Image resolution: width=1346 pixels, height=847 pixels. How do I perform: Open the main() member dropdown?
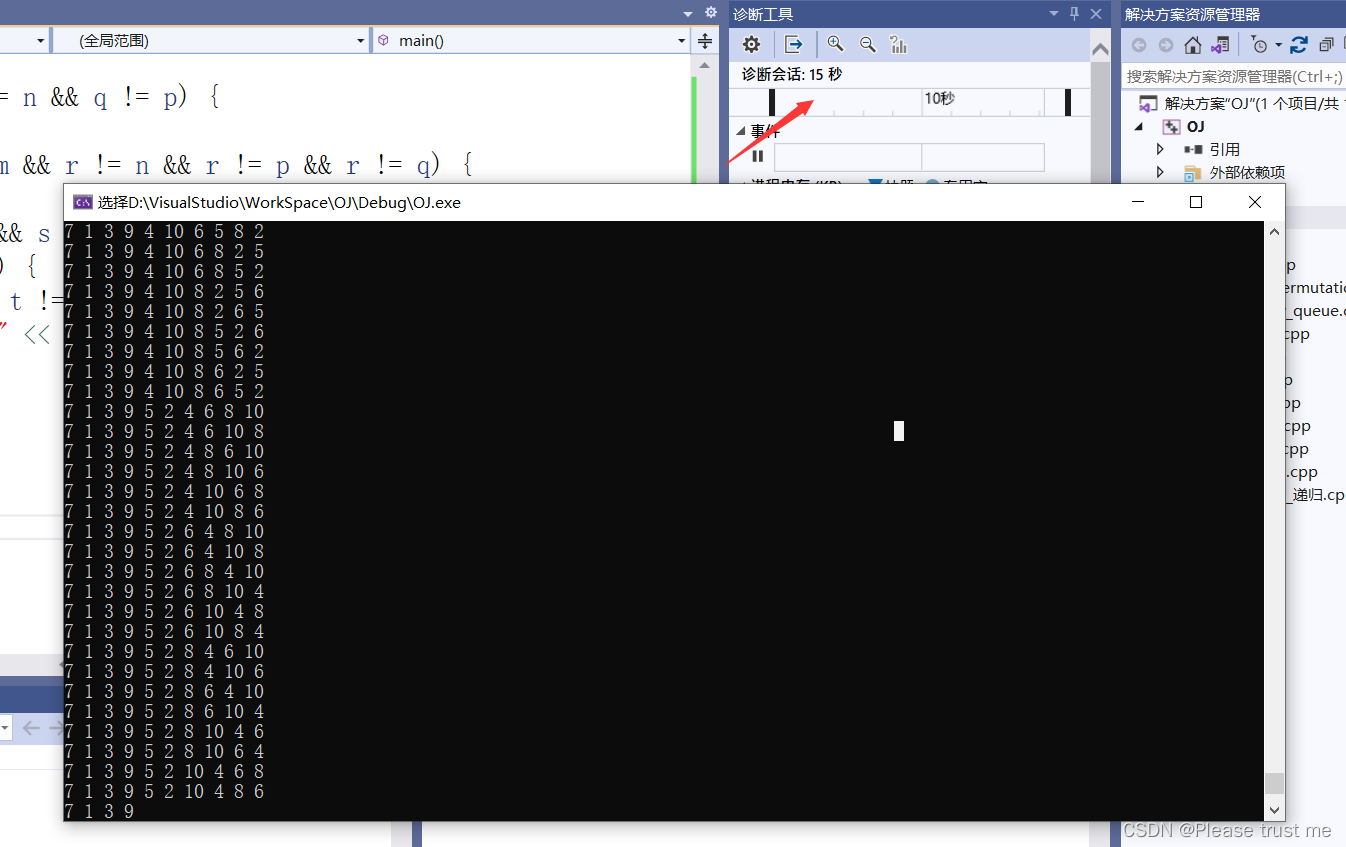531,41
